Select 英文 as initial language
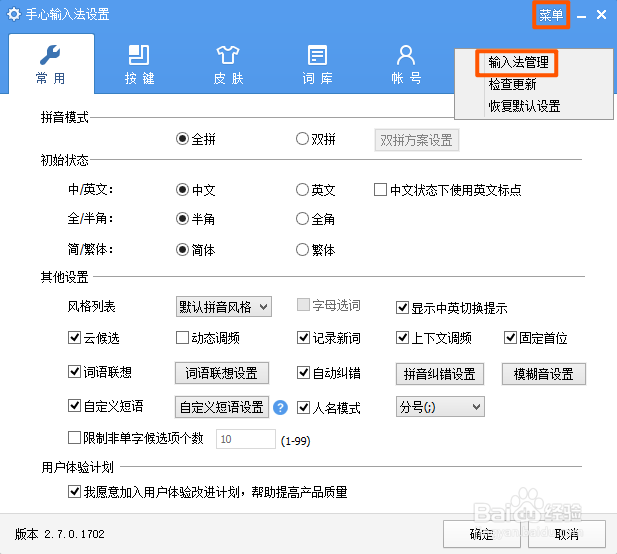The height and width of the screenshot is (554, 617). click(x=302, y=190)
